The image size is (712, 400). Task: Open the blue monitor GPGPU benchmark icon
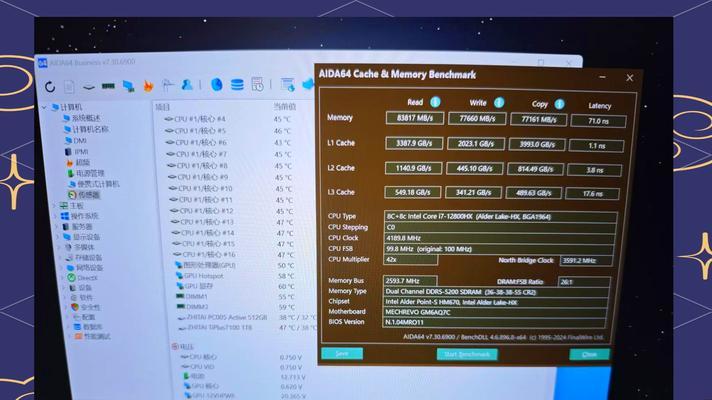[129, 86]
